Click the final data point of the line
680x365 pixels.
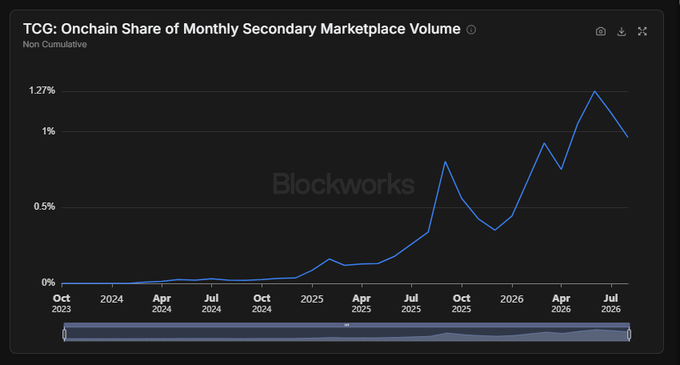point(628,137)
